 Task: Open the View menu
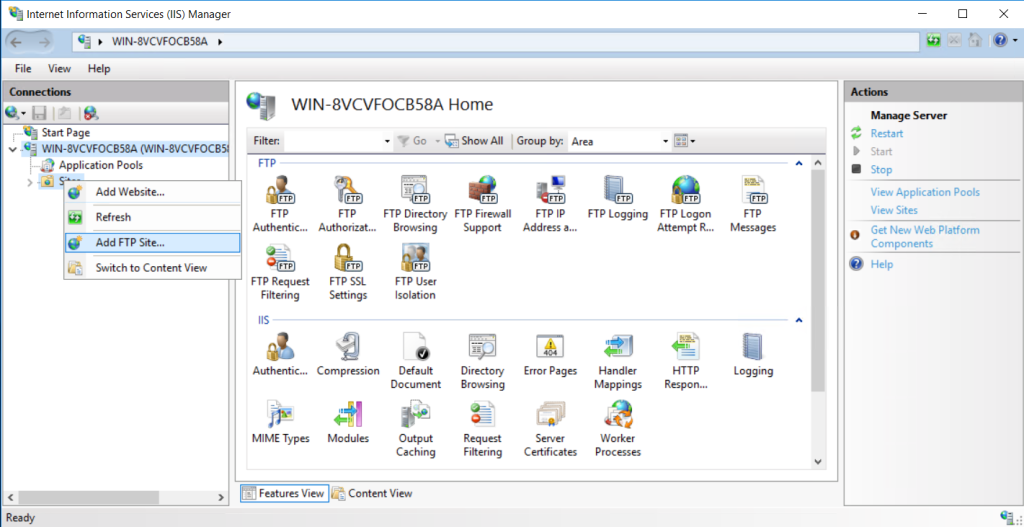click(59, 69)
